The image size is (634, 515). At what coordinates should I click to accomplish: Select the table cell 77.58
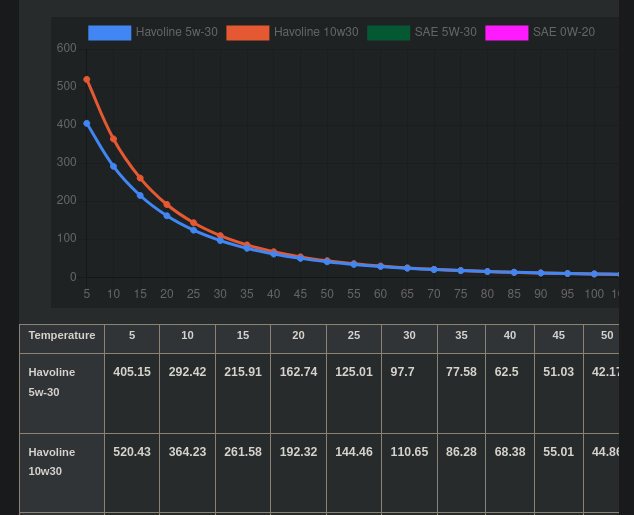tap(461, 393)
